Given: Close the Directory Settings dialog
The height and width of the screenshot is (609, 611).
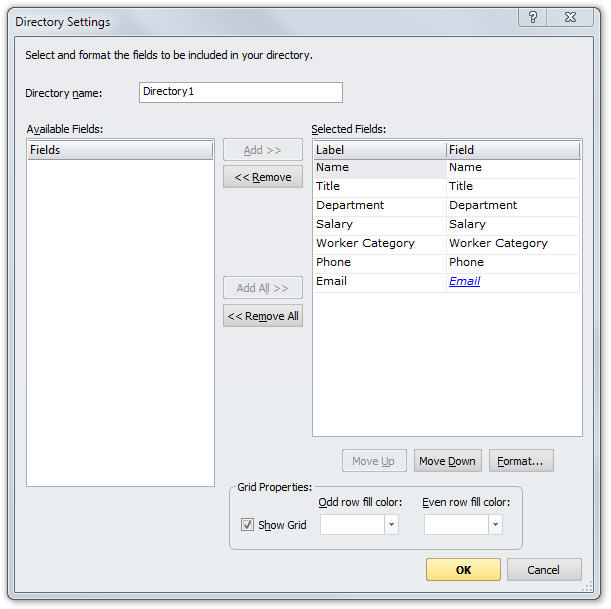Looking at the screenshot, I should 570,18.
